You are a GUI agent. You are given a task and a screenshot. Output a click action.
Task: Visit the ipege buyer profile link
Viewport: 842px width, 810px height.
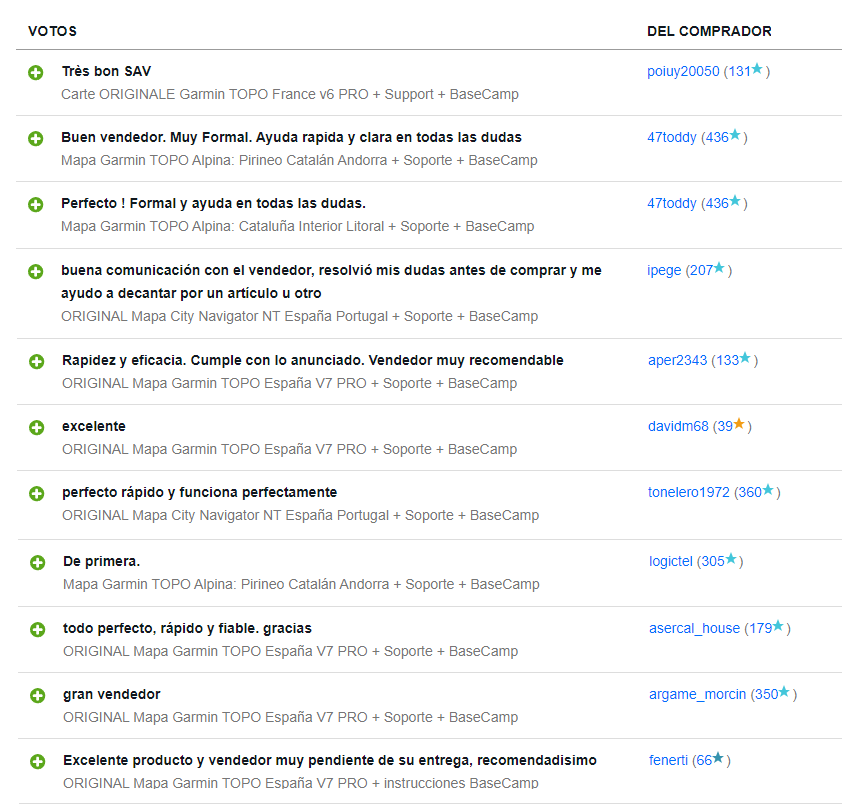point(664,270)
